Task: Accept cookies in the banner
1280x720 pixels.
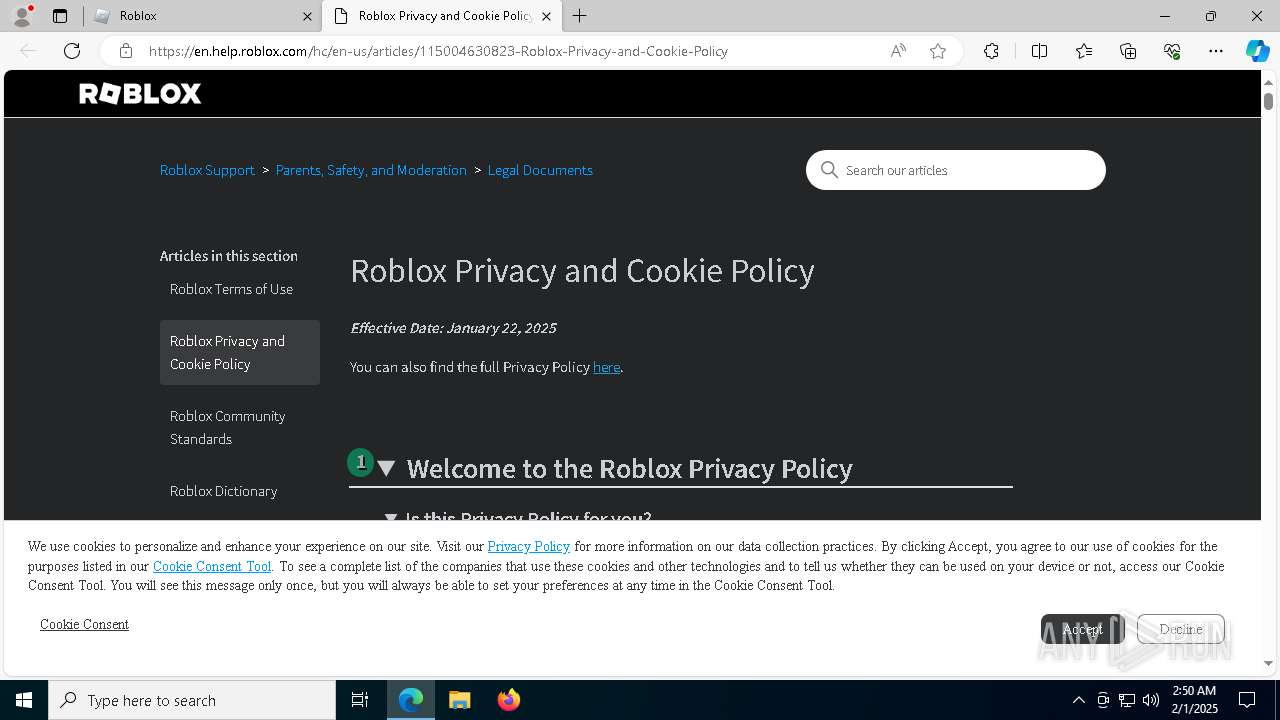Action: [x=1082, y=629]
